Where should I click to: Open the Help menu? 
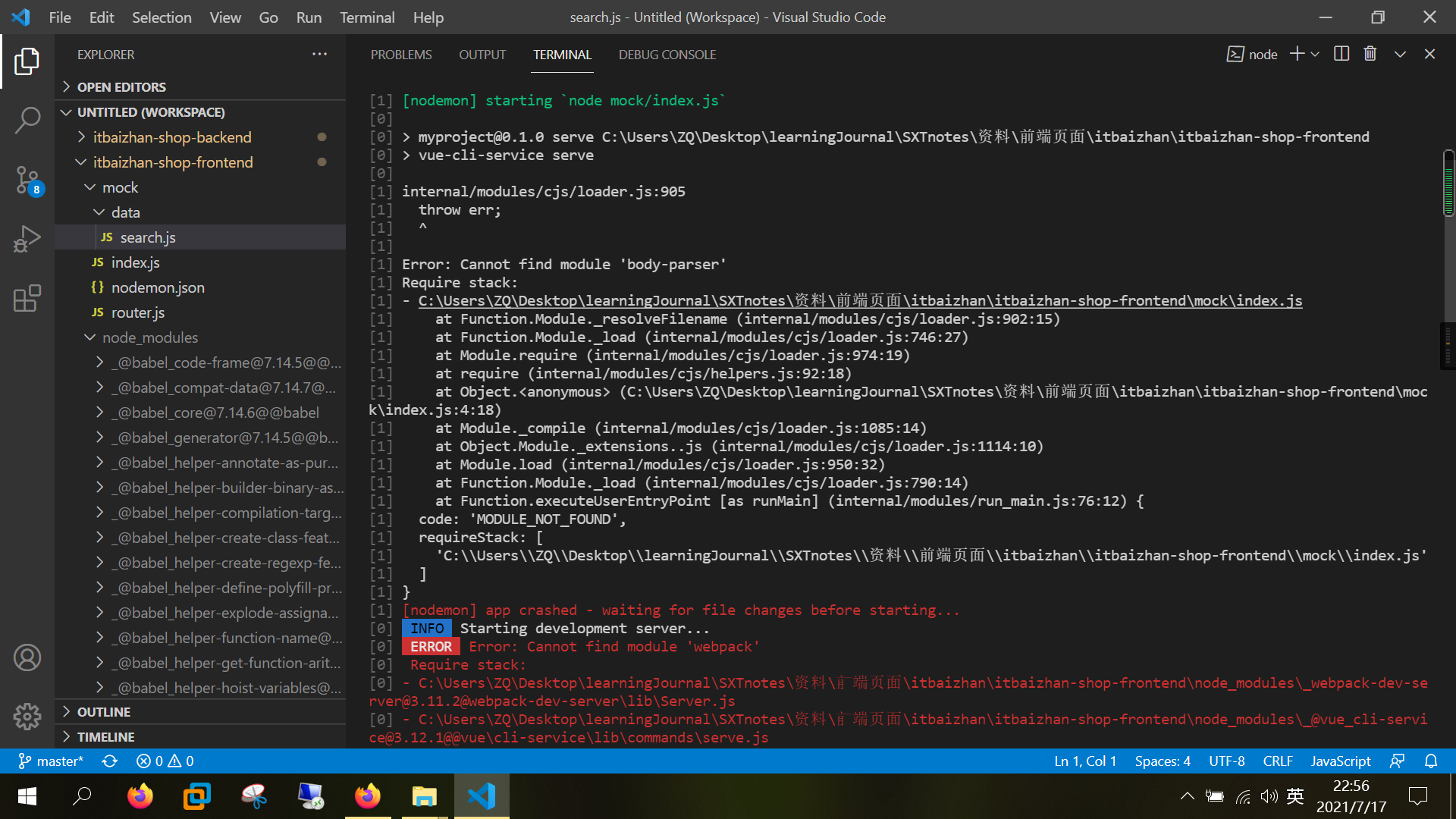(x=428, y=17)
